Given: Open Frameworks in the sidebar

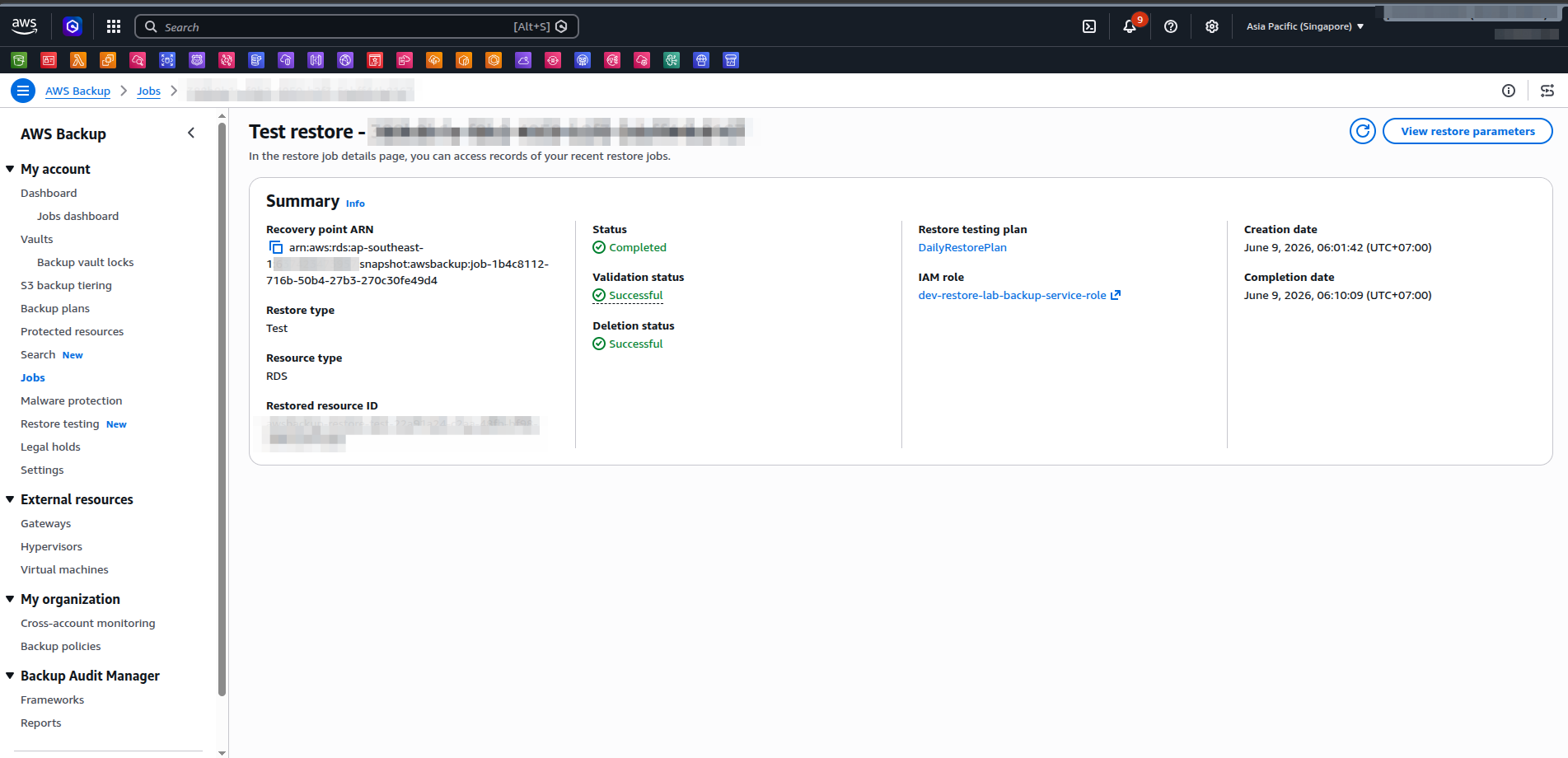Looking at the screenshot, I should 52,700.
